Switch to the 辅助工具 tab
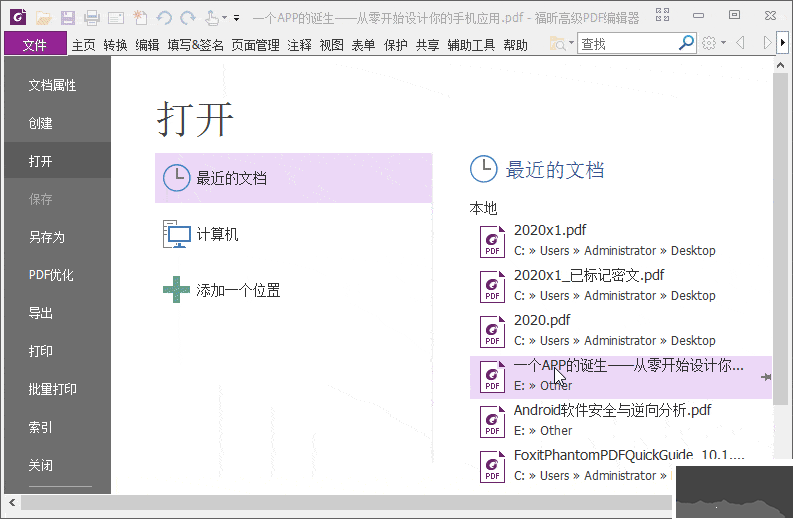The height and width of the screenshot is (519, 793). (x=471, y=45)
